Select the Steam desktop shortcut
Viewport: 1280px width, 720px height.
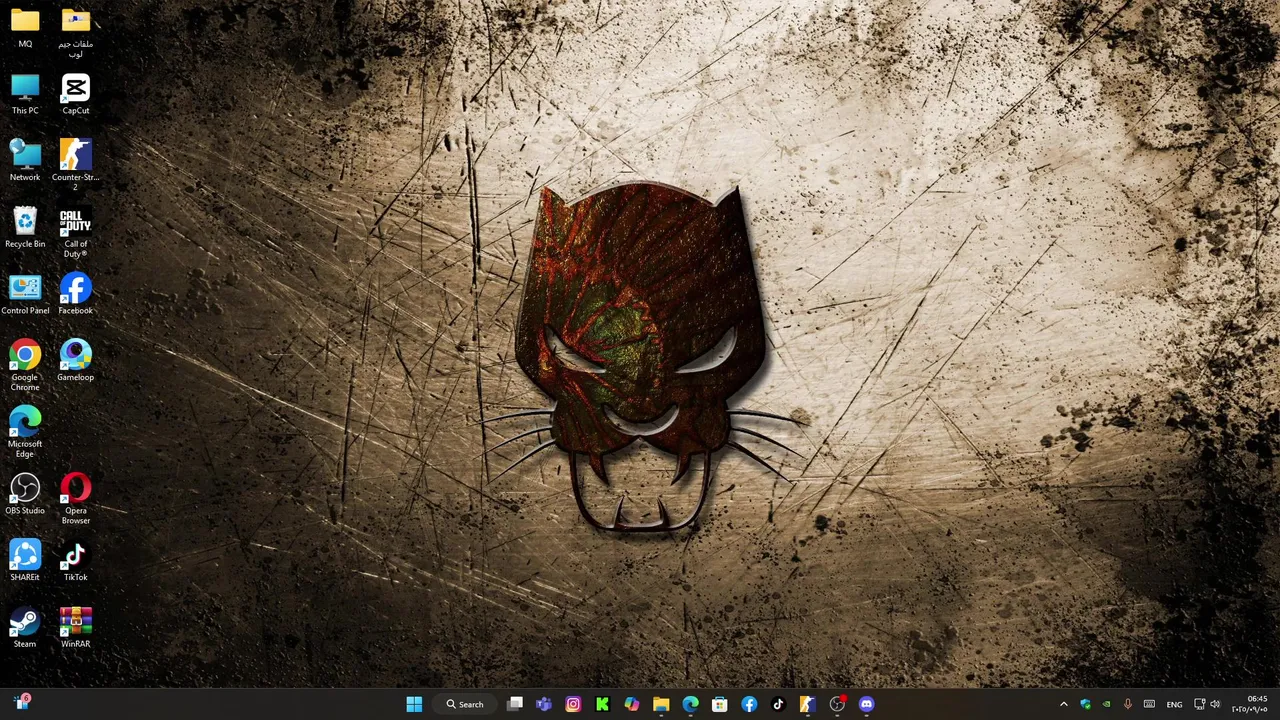(x=25, y=627)
